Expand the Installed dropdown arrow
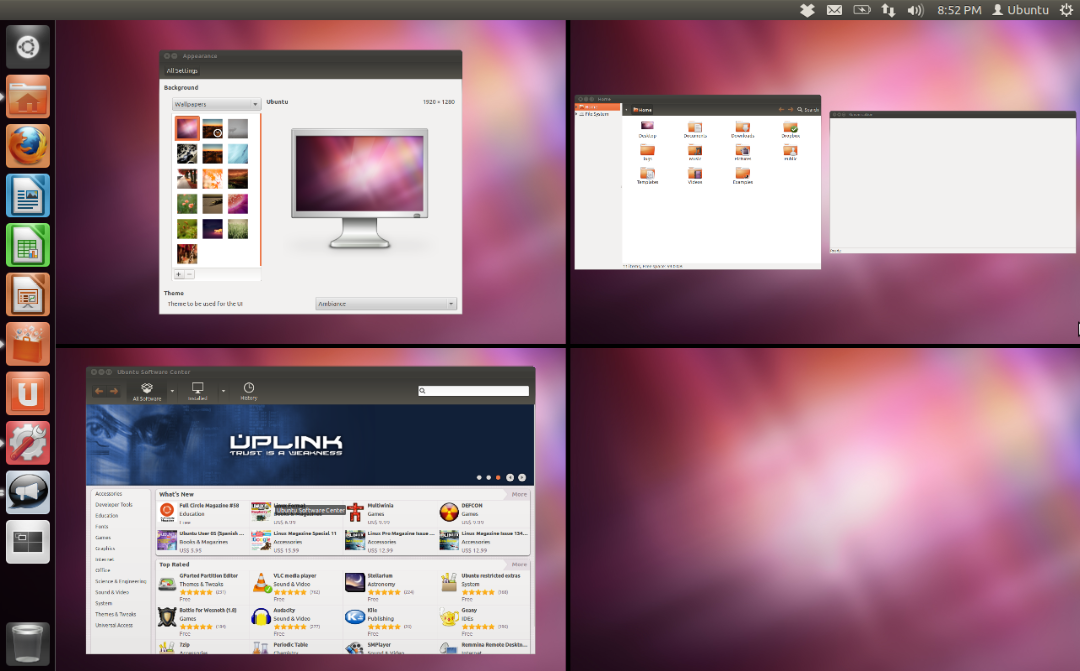Screen dimensions: 1080x671 pyautogui.click(x=223, y=391)
